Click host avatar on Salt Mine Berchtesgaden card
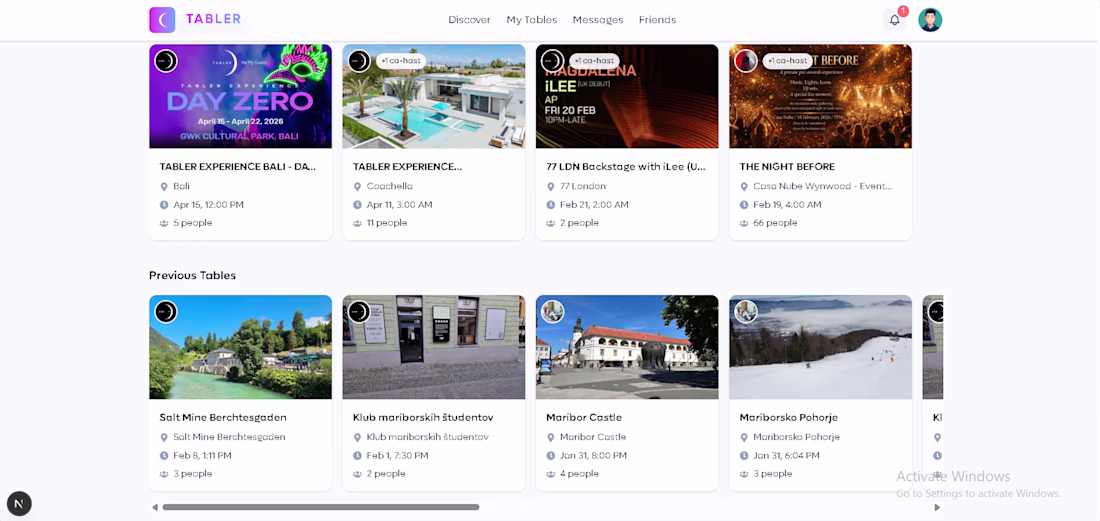Screen dimensions: 1100x521 point(166,311)
